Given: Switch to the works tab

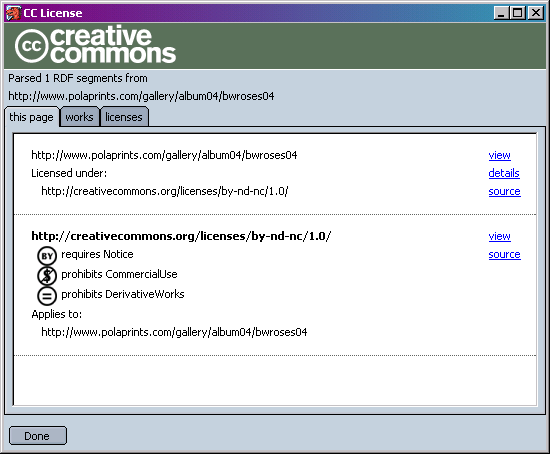Looking at the screenshot, I should [x=79, y=117].
